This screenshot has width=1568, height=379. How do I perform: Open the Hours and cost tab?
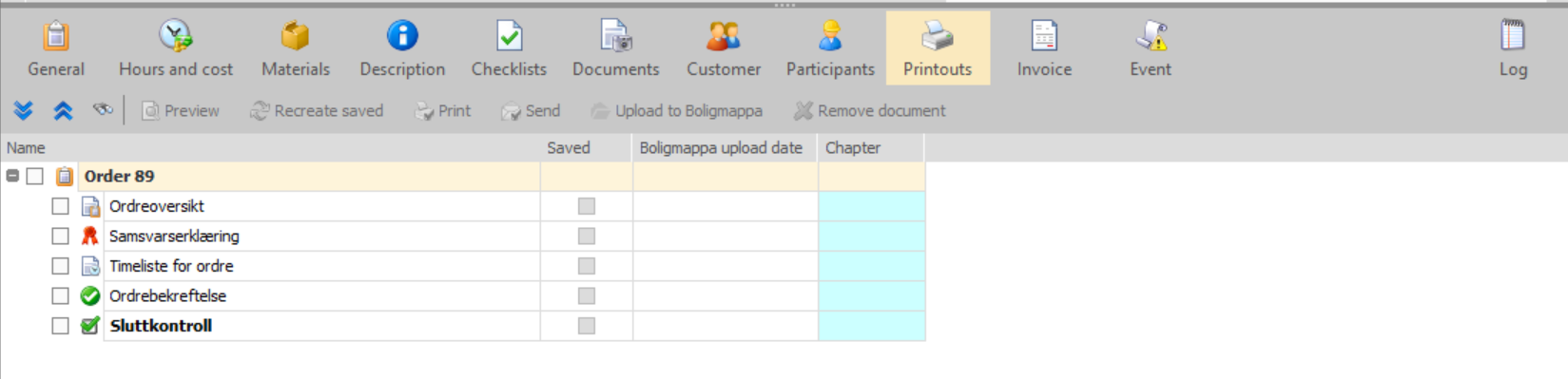tap(175, 48)
